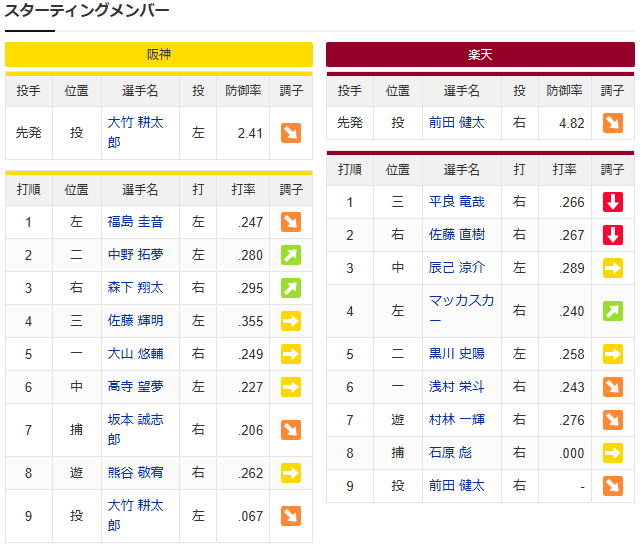Click yellow arrow icon for 辰己 涼介

613,268
